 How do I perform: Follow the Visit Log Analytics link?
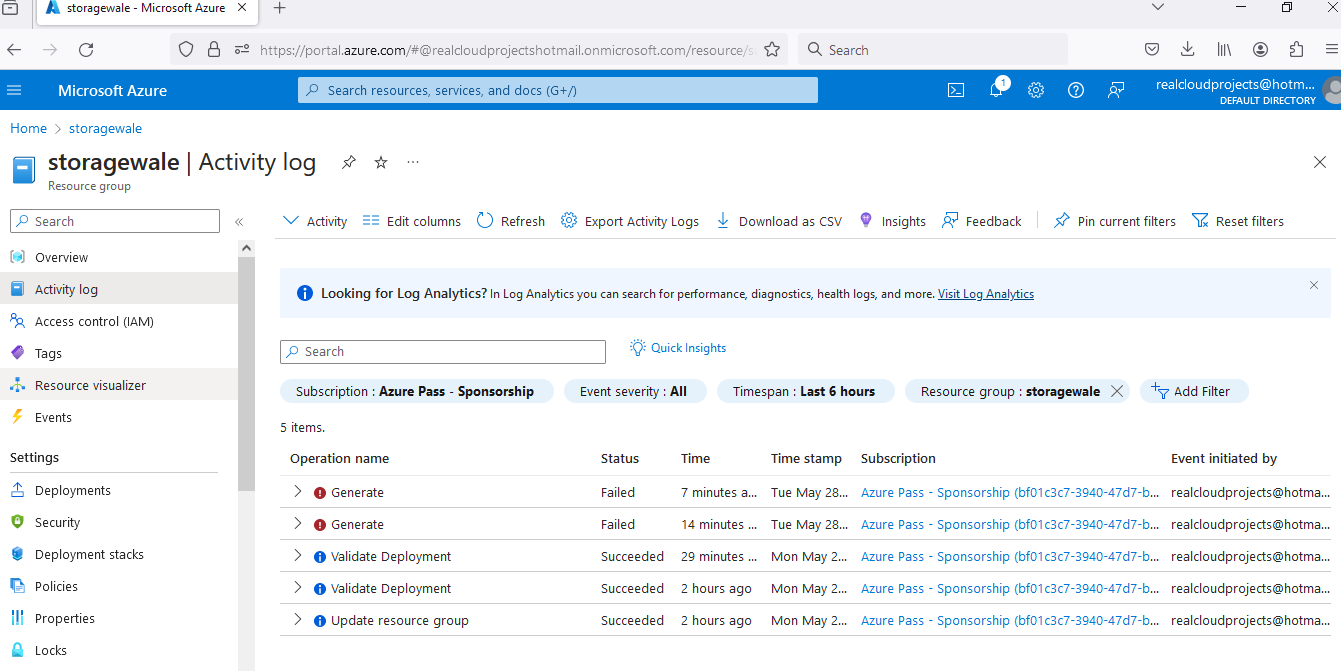[985, 294]
